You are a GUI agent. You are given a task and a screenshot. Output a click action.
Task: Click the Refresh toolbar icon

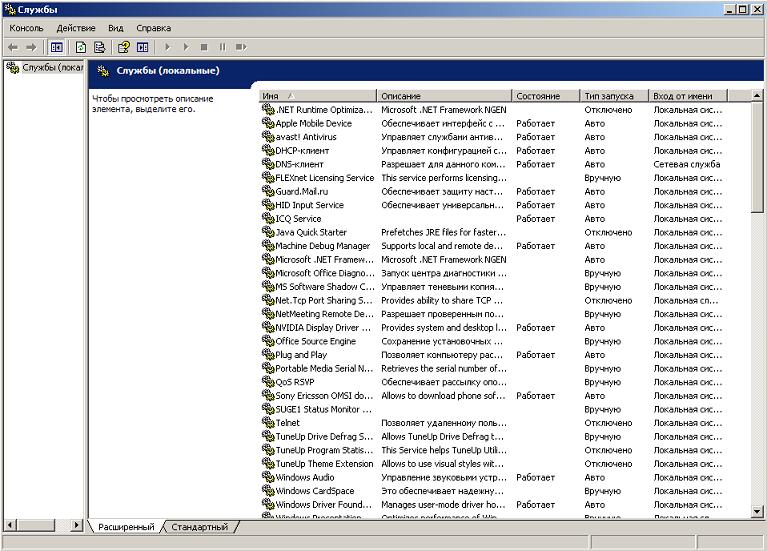(x=81, y=47)
